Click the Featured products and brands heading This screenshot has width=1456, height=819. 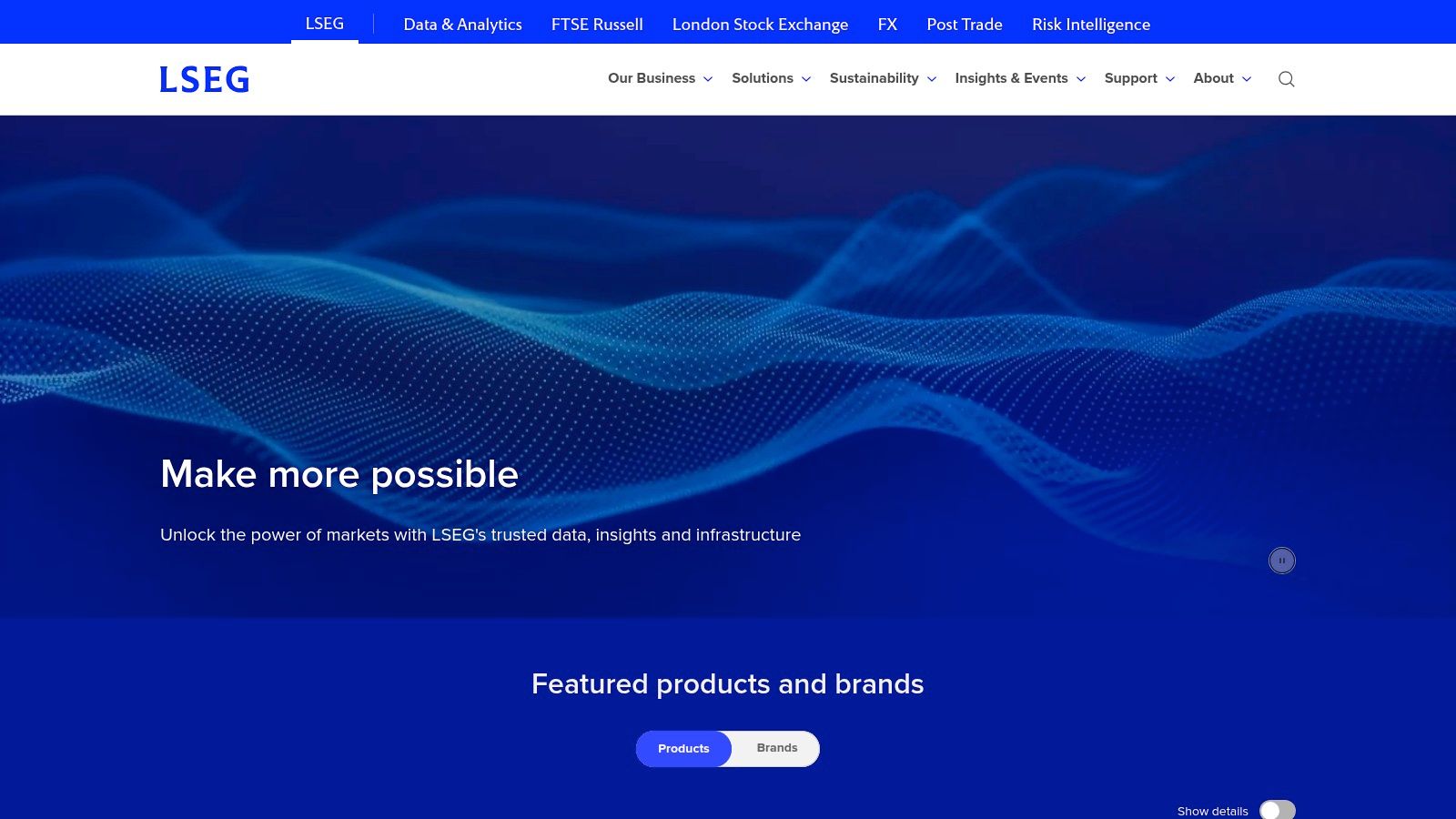[x=728, y=683]
